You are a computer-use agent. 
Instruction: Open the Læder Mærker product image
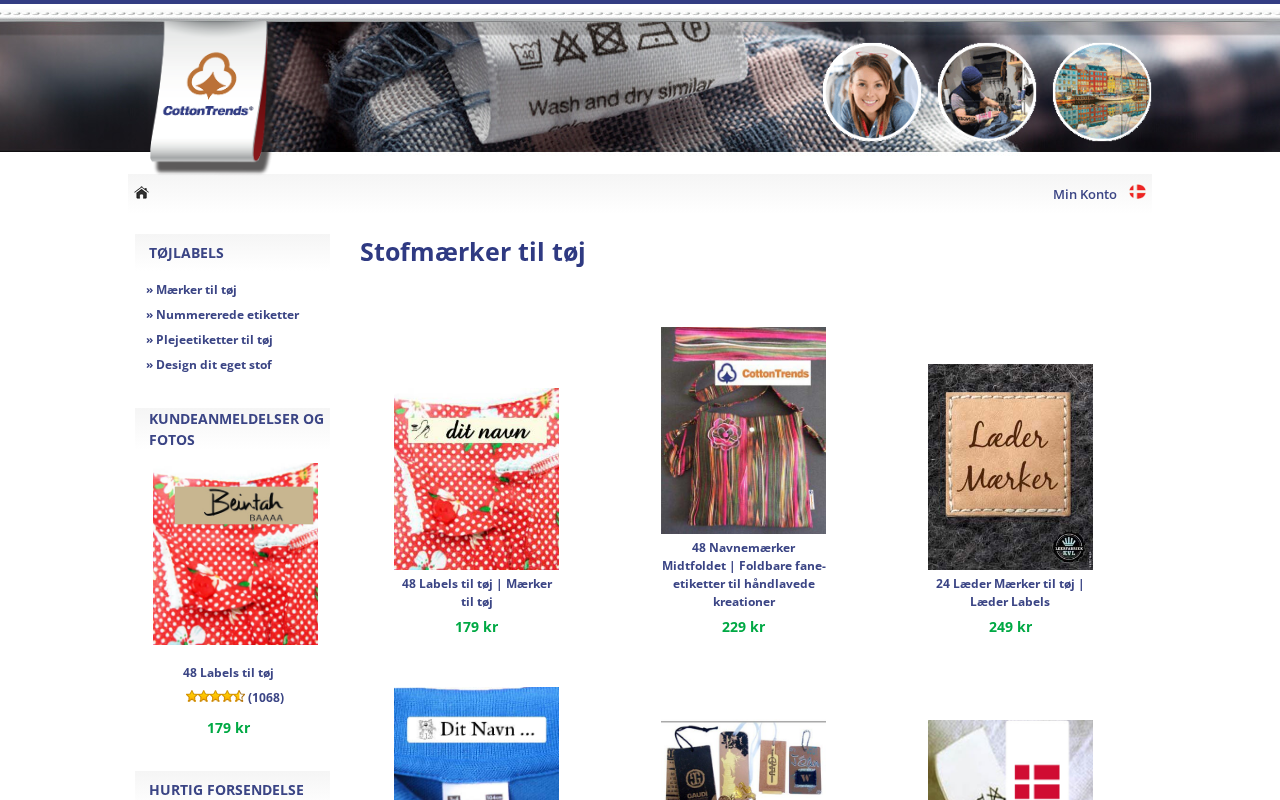pos(1010,467)
